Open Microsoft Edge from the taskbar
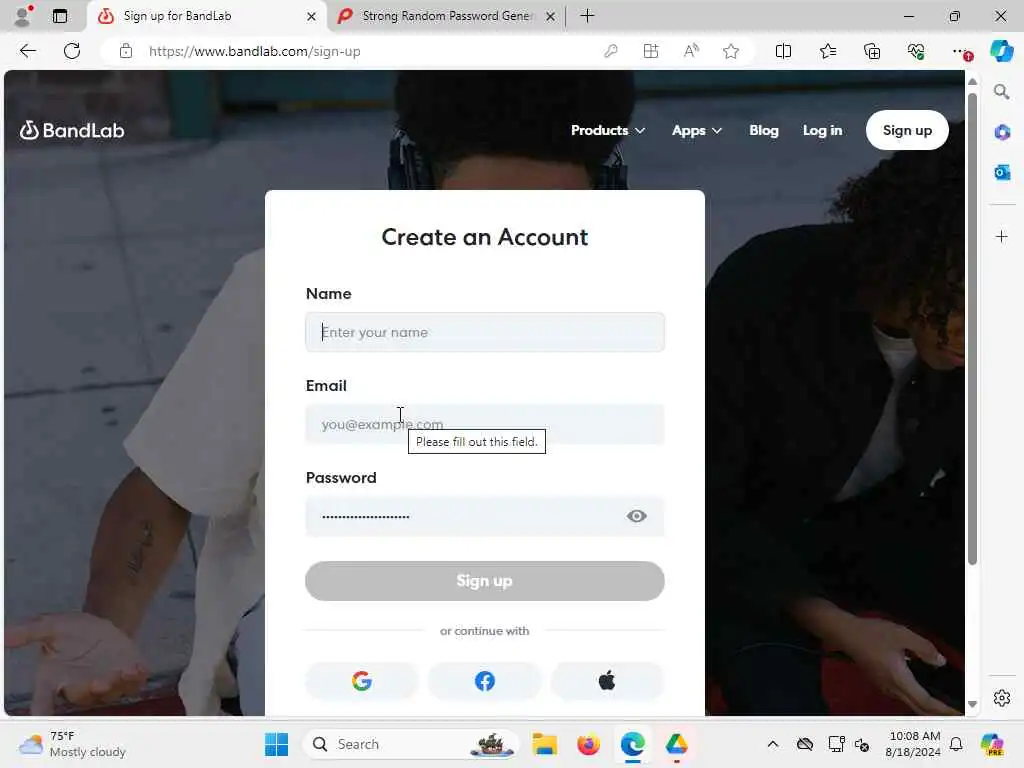The width and height of the screenshot is (1024, 768). (632, 744)
